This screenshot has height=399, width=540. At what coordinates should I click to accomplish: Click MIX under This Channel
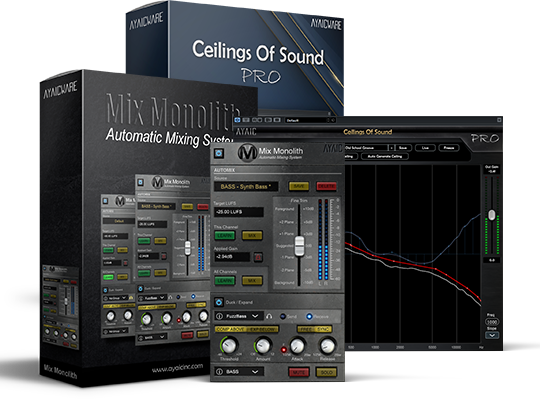[252, 235]
